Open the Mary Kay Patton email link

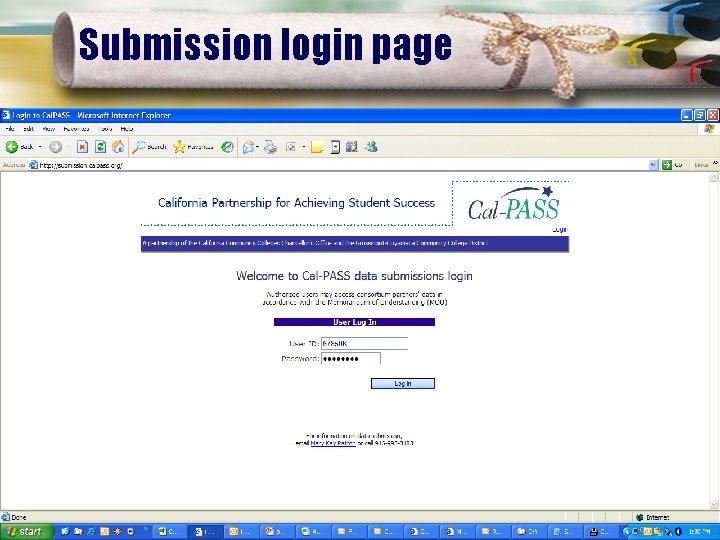pyautogui.click(x=333, y=444)
